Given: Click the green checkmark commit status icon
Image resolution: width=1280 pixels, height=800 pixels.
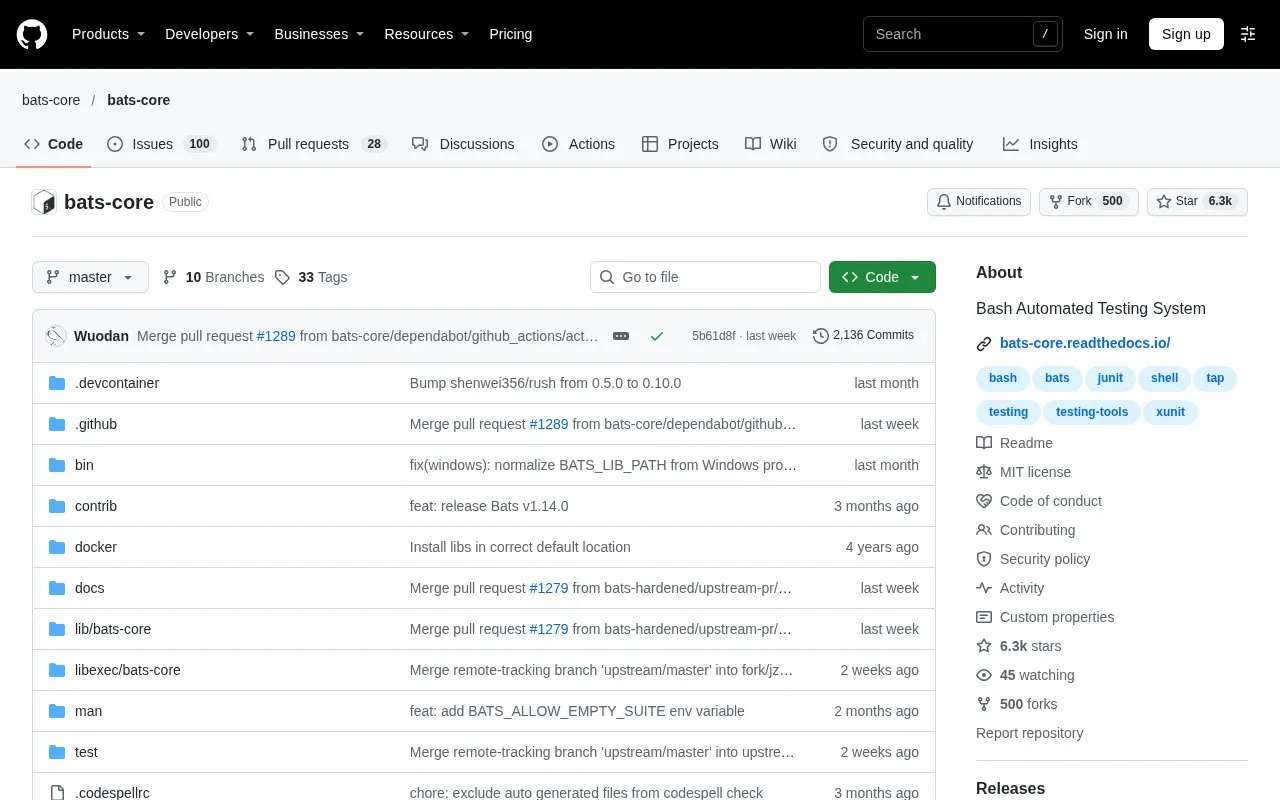Looking at the screenshot, I should click(657, 336).
